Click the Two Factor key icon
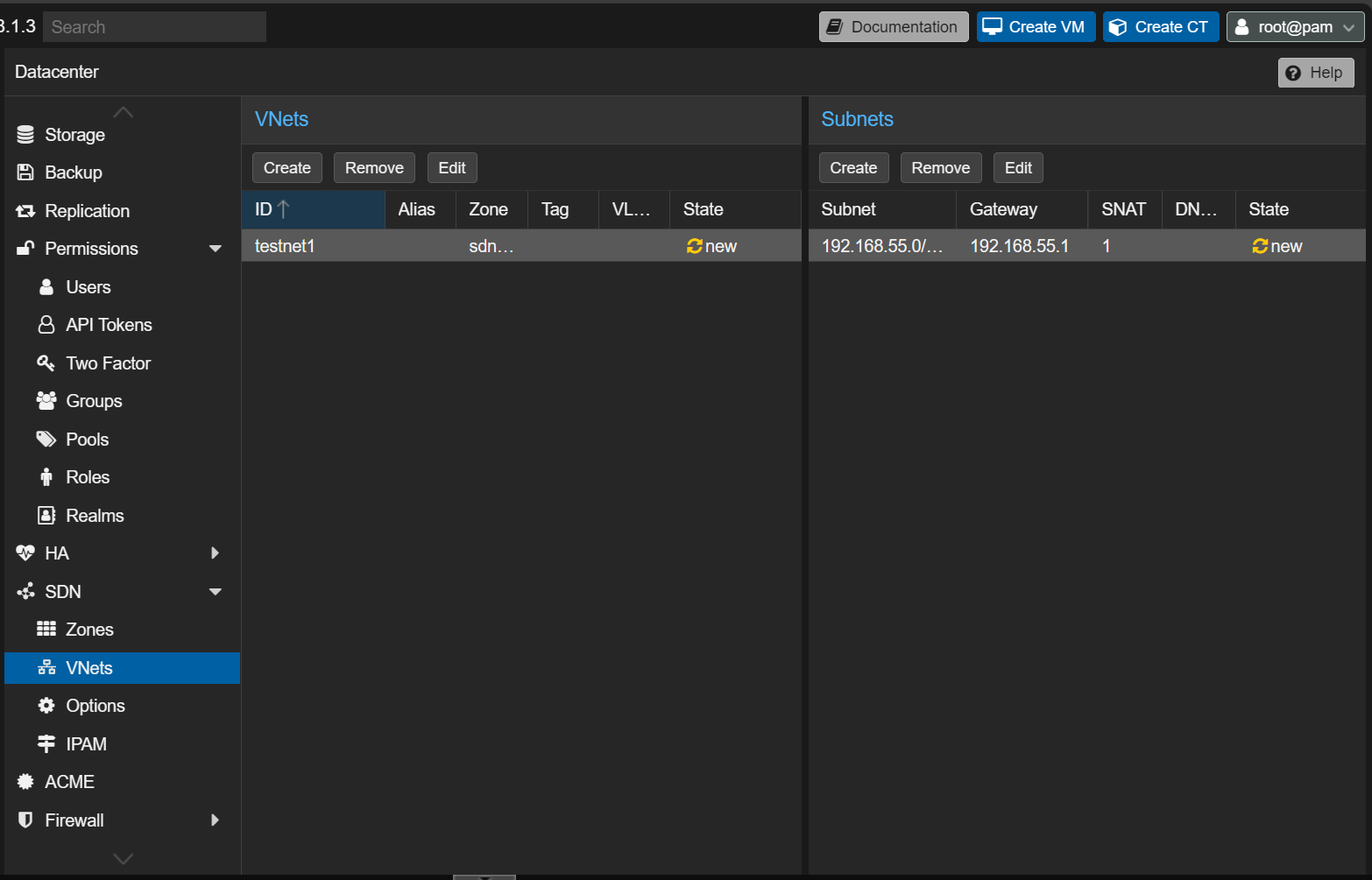 (46, 363)
